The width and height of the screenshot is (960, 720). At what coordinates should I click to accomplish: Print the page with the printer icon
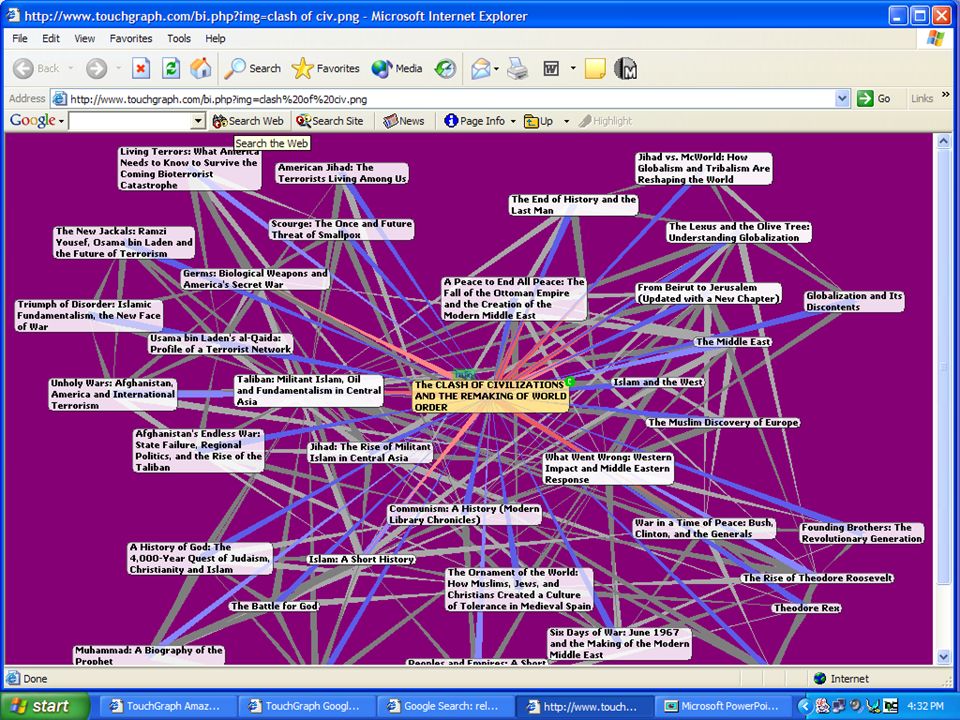click(517, 69)
